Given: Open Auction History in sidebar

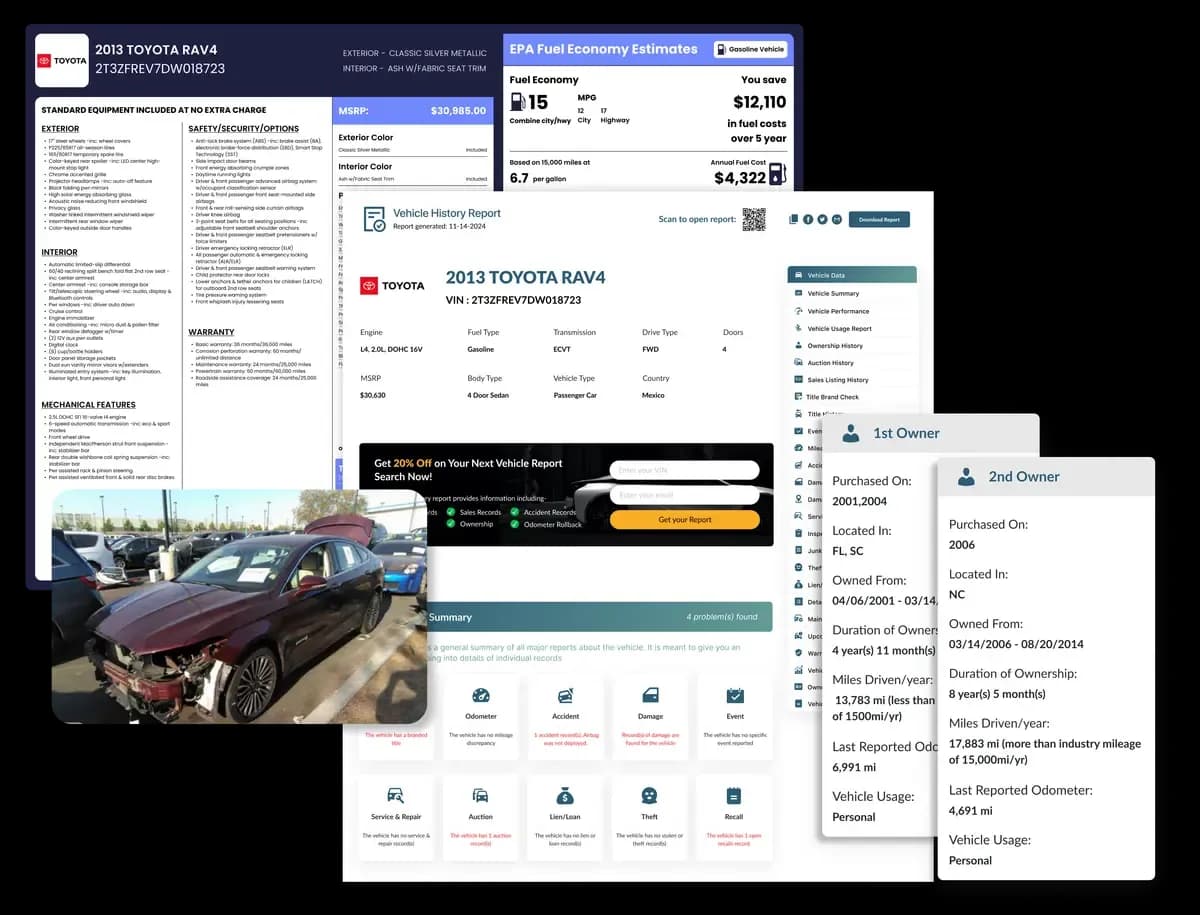Looking at the screenshot, I should [830, 363].
